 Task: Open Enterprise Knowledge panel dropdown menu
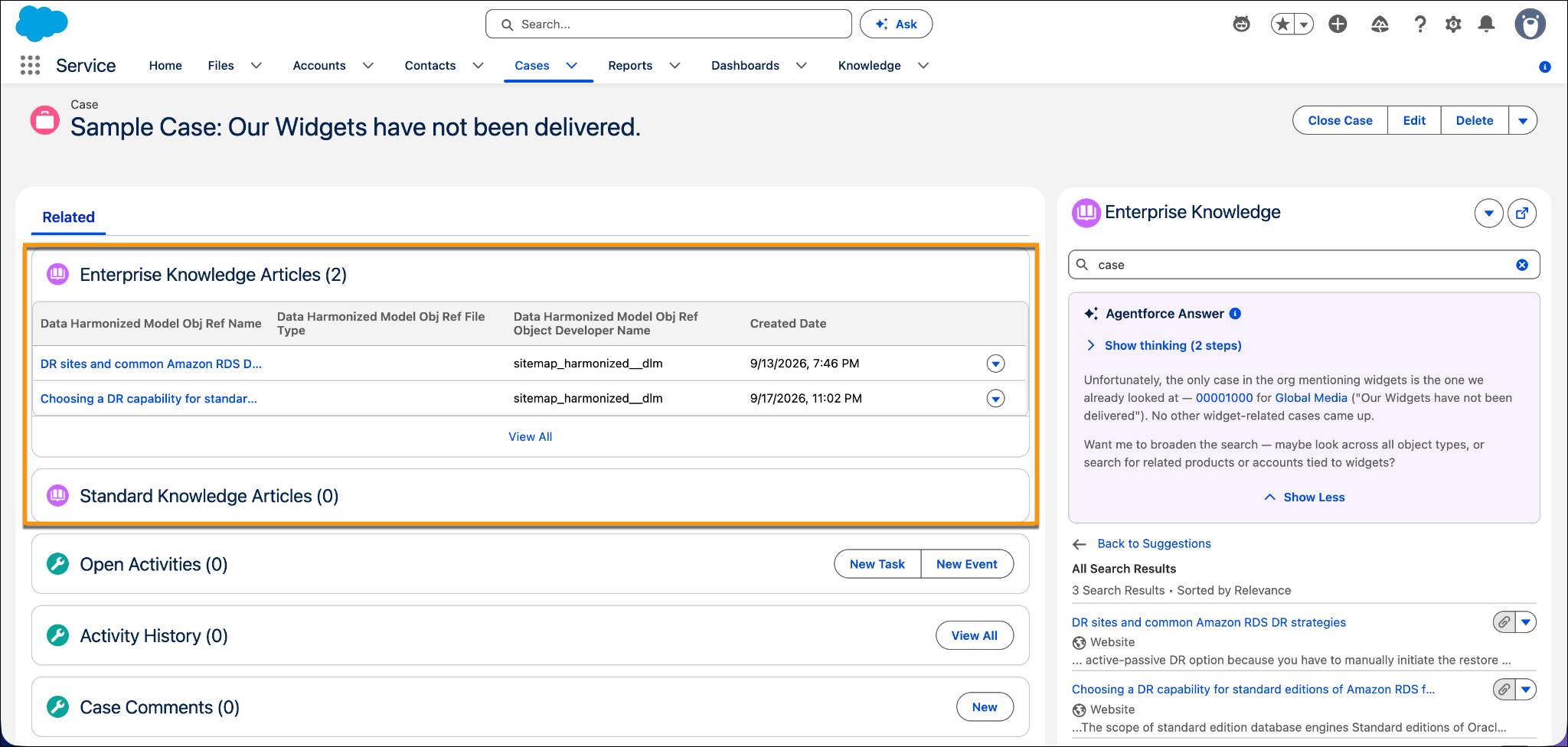coord(1488,214)
